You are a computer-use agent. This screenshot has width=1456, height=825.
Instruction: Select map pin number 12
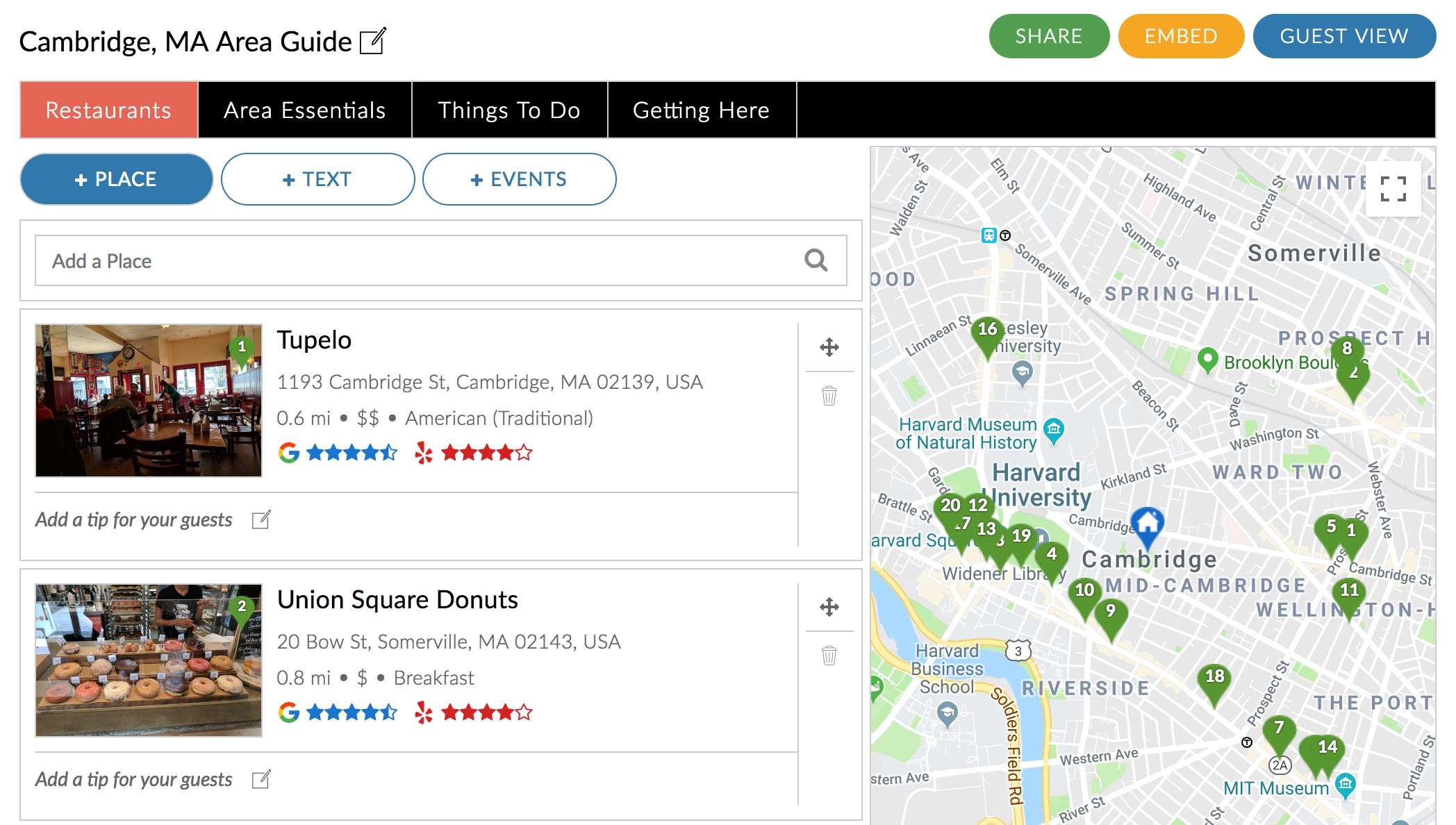coord(978,507)
